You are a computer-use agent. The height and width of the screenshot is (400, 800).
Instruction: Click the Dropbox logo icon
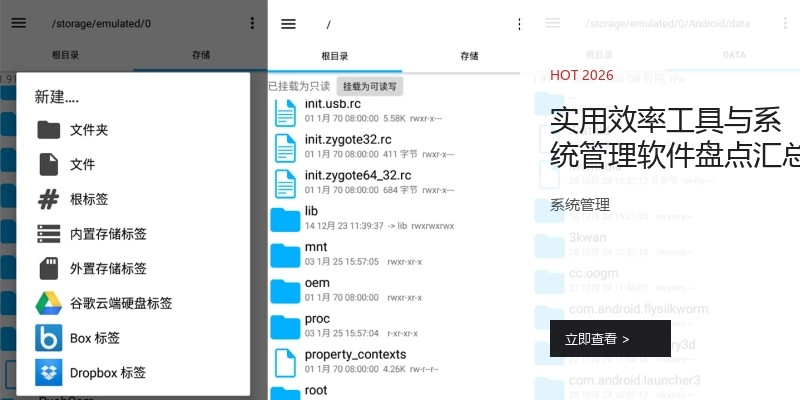tap(48, 372)
